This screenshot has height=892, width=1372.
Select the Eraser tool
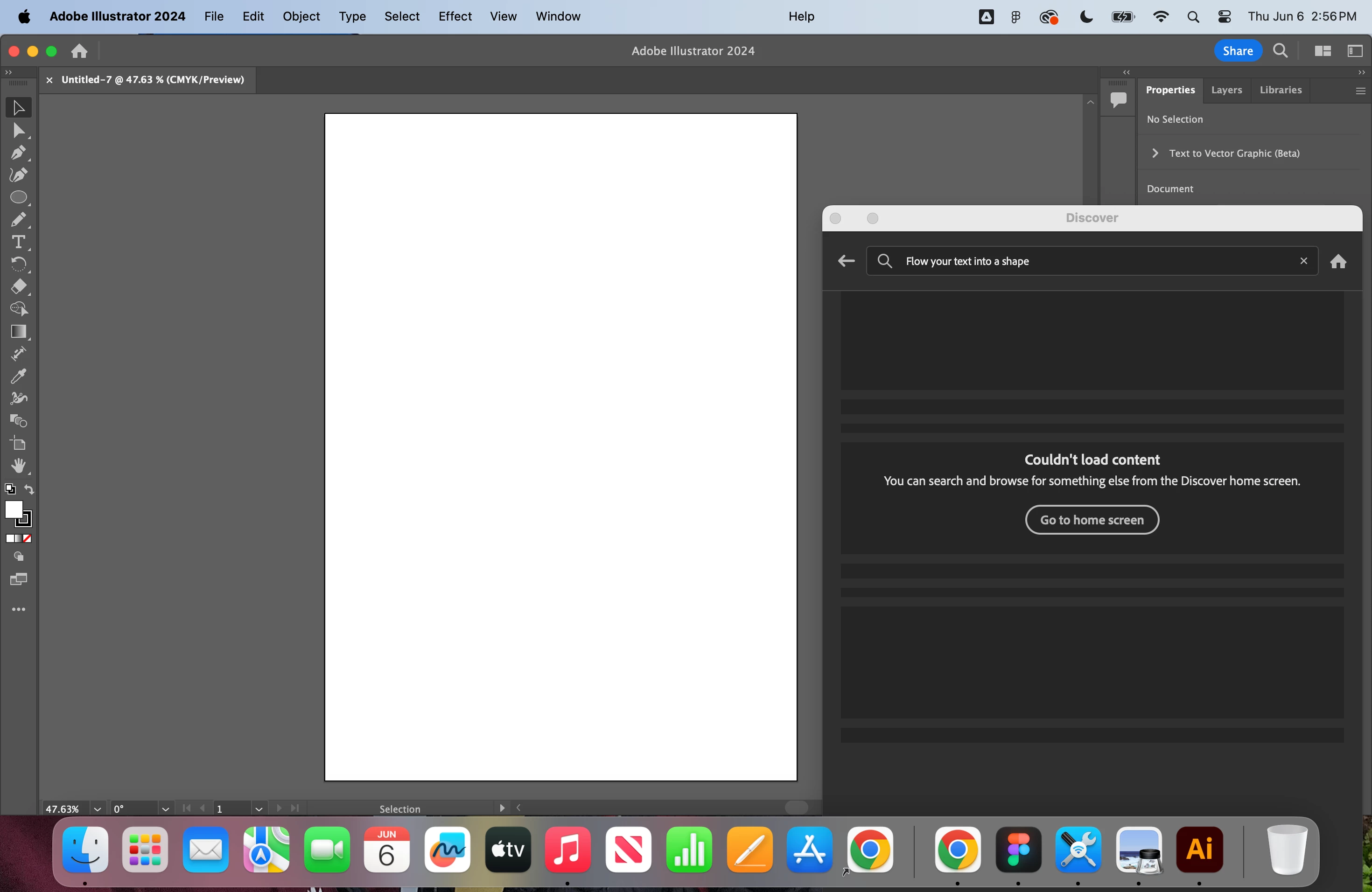point(19,287)
